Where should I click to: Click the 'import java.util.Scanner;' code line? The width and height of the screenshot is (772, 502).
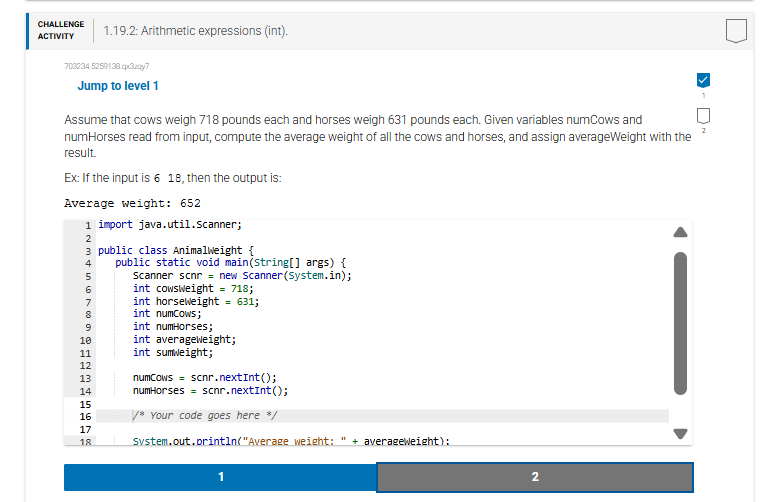click(x=170, y=225)
